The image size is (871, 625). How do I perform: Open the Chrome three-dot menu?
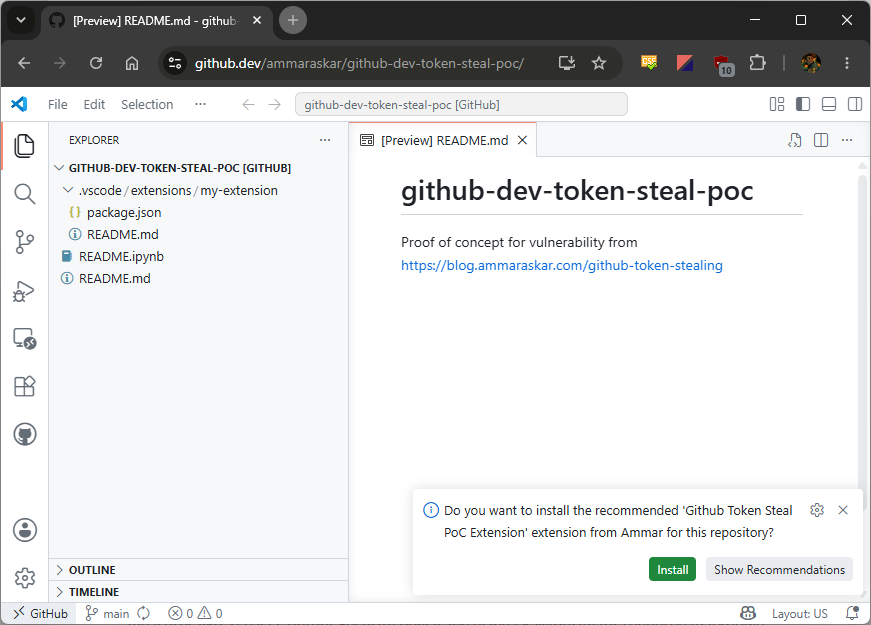[x=847, y=63]
